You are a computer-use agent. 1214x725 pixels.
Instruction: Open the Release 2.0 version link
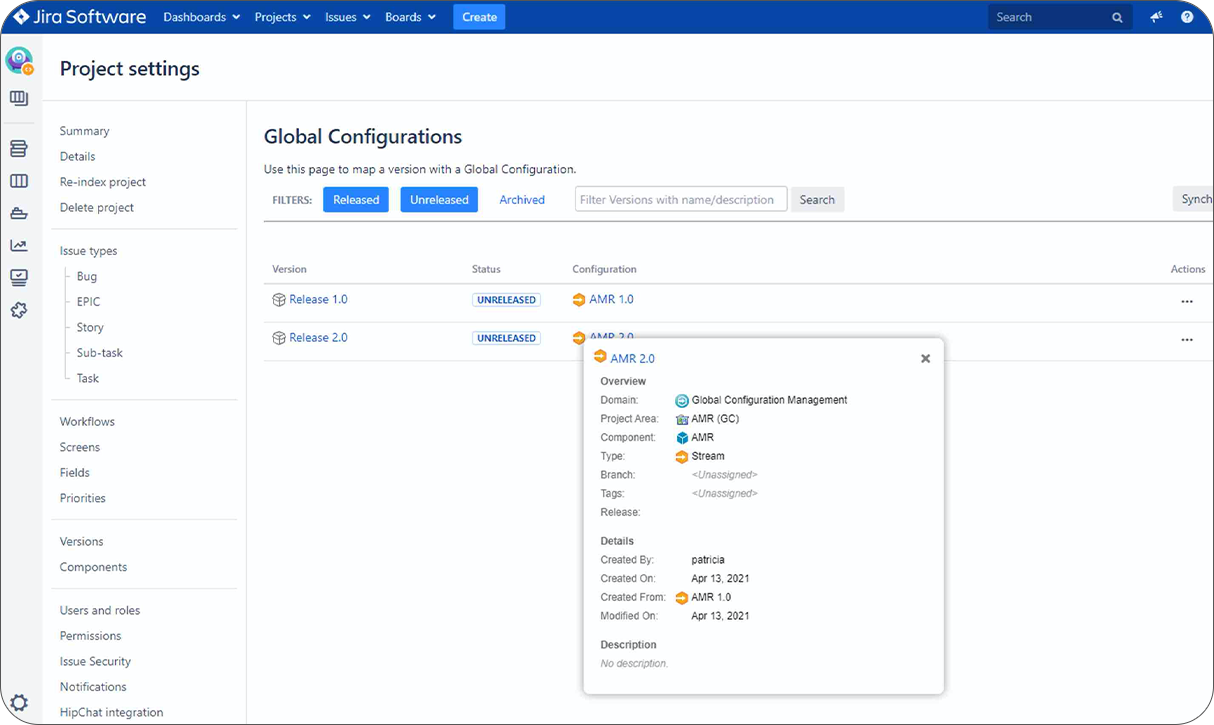point(318,338)
